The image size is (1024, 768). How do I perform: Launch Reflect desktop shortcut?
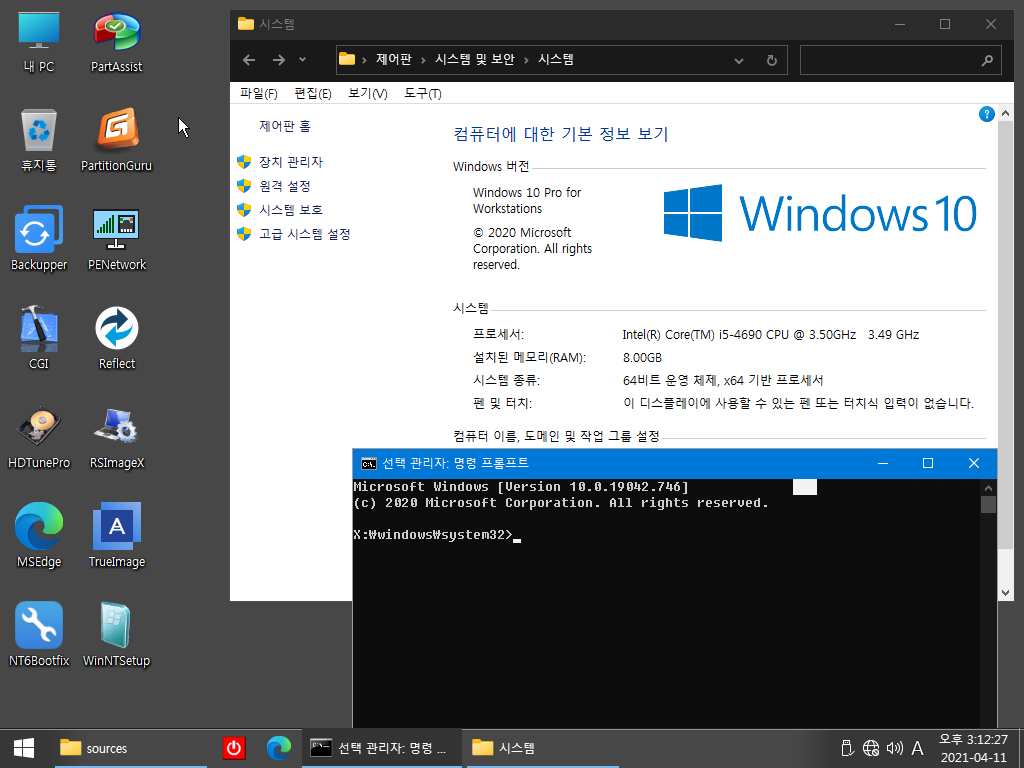tap(116, 338)
